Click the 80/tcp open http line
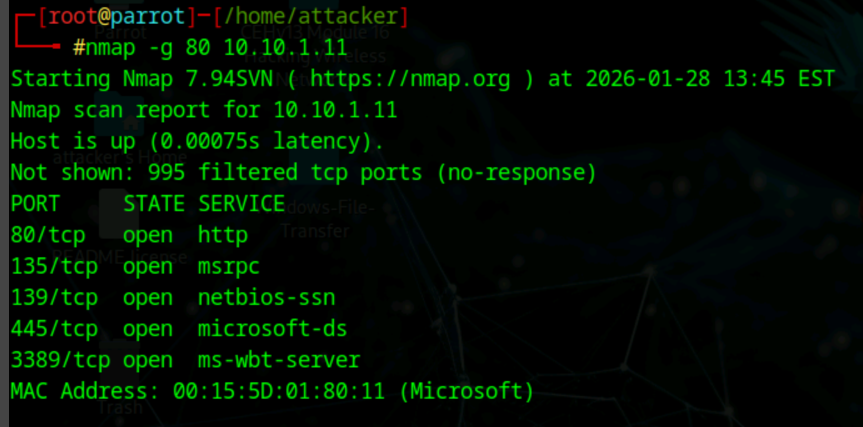Image resolution: width=863 pixels, height=427 pixels. point(129,236)
